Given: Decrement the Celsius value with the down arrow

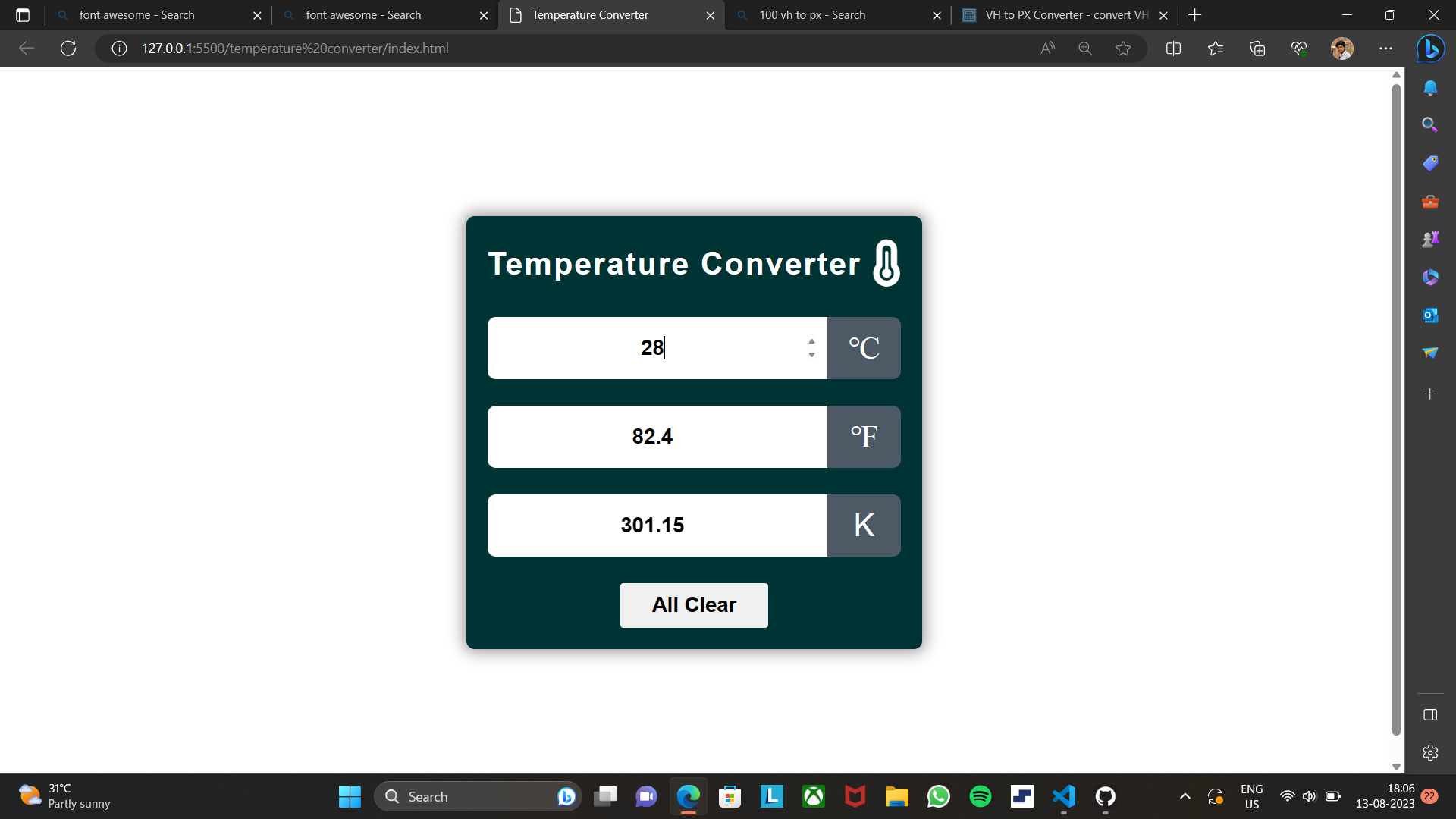Looking at the screenshot, I should [x=811, y=355].
